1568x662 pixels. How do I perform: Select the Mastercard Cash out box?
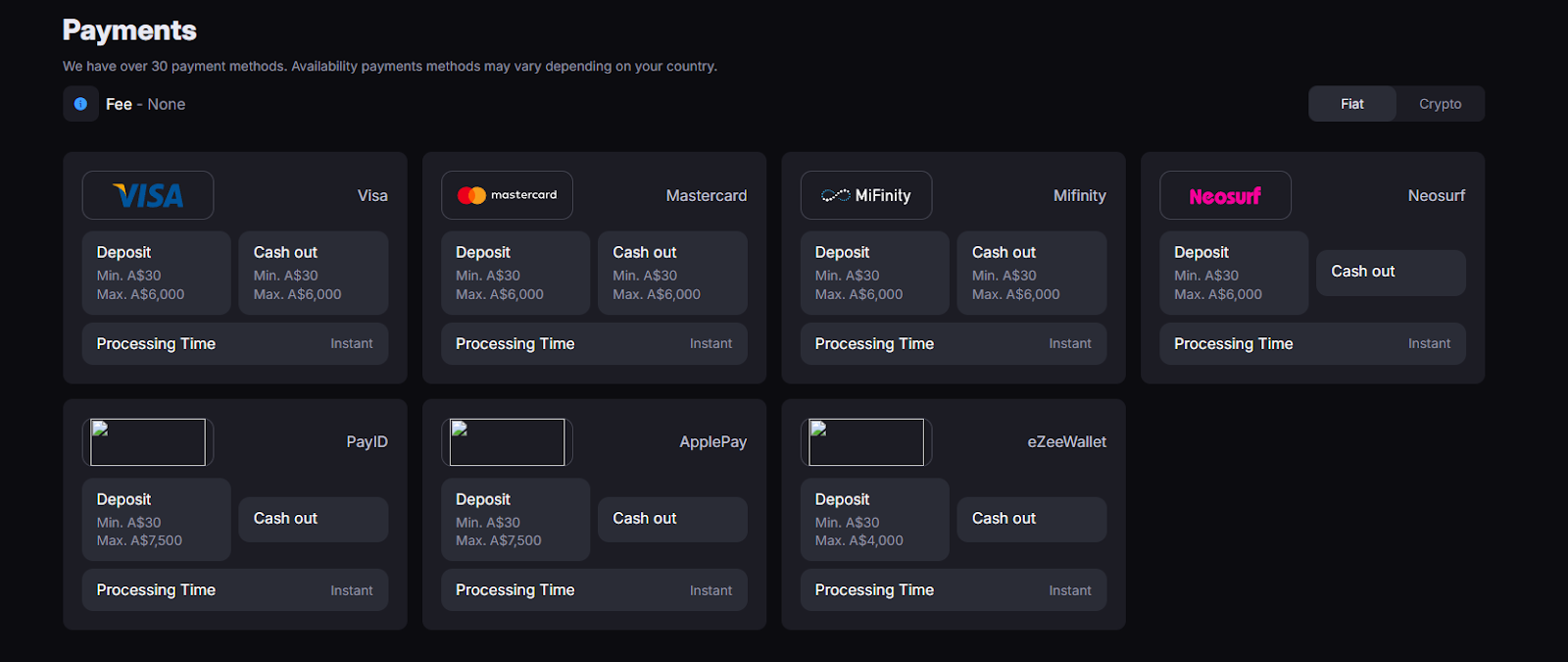672,273
